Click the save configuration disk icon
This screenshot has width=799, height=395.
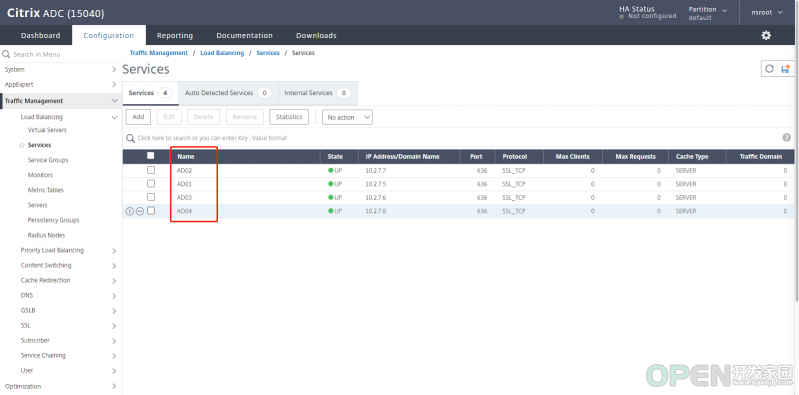(785, 69)
